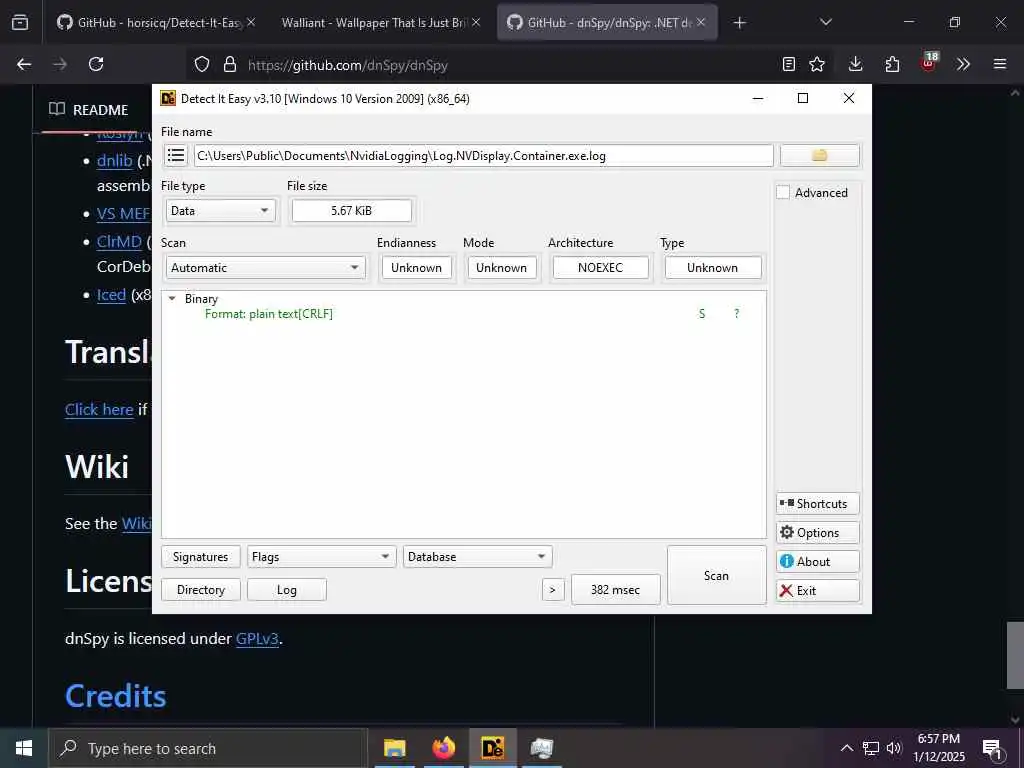Image resolution: width=1024 pixels, height=768 pixels.
Task: Open Shortcuts settings in Detect It Easy
Action: 818,504
